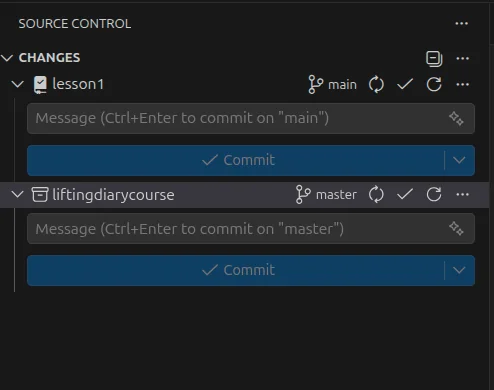
Task: Open the Source Control header more actions menu
Action: coord(462,24)
